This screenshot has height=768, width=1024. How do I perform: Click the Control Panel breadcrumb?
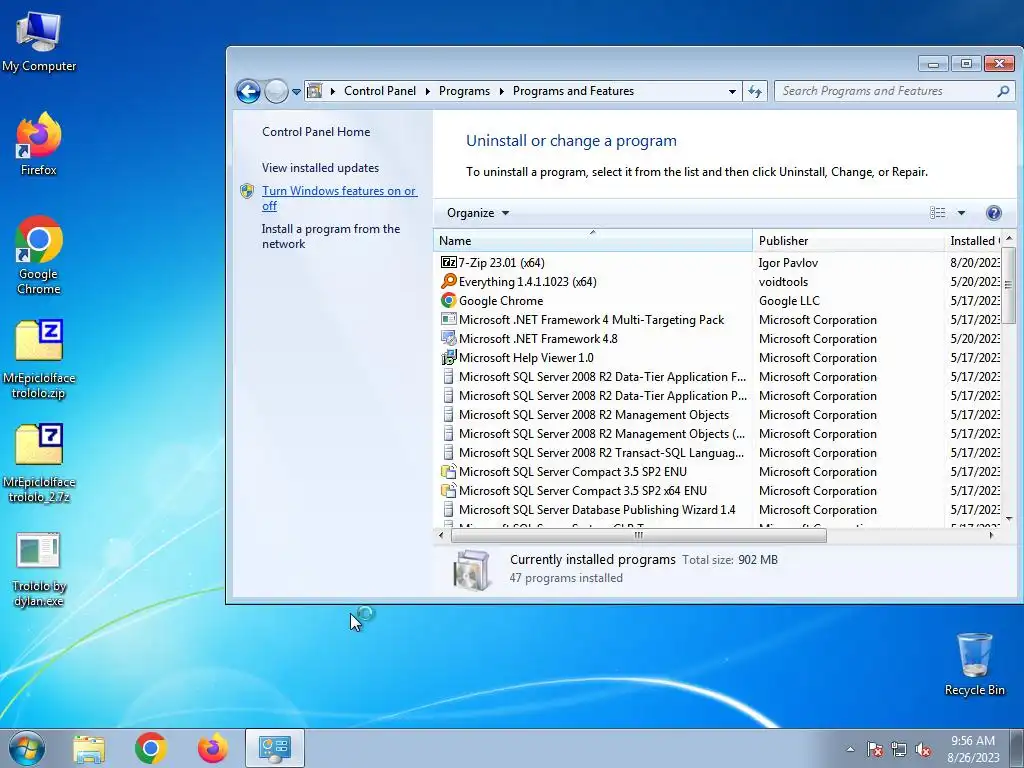tap(379, 91)
